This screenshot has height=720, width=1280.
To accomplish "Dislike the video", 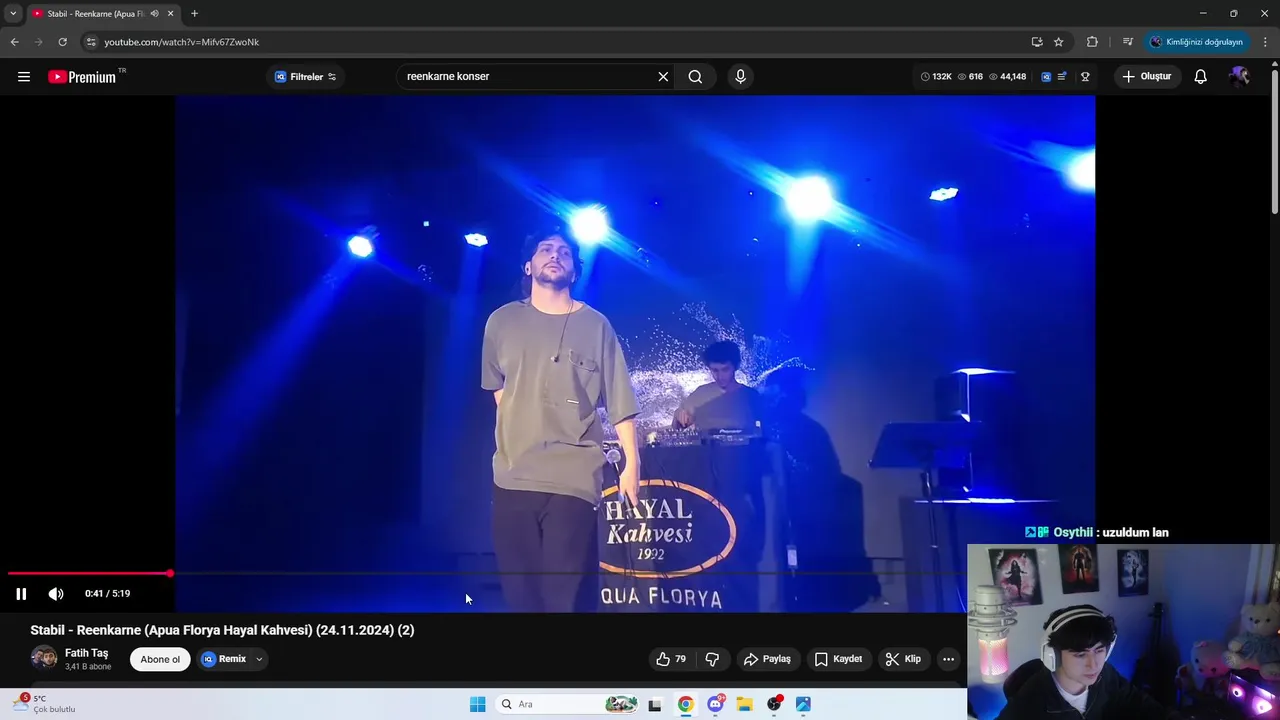I will (713, 659).
